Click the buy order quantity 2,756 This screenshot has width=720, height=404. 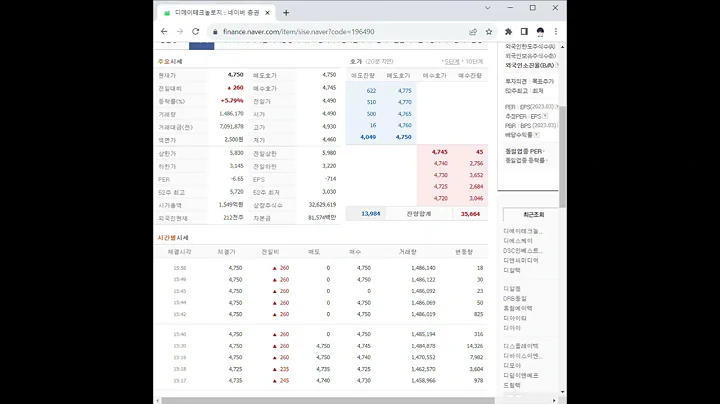click(476, 163)
